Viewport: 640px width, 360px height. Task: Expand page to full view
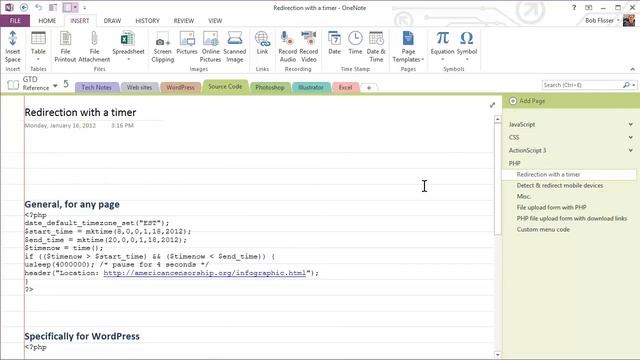[492, 105]
